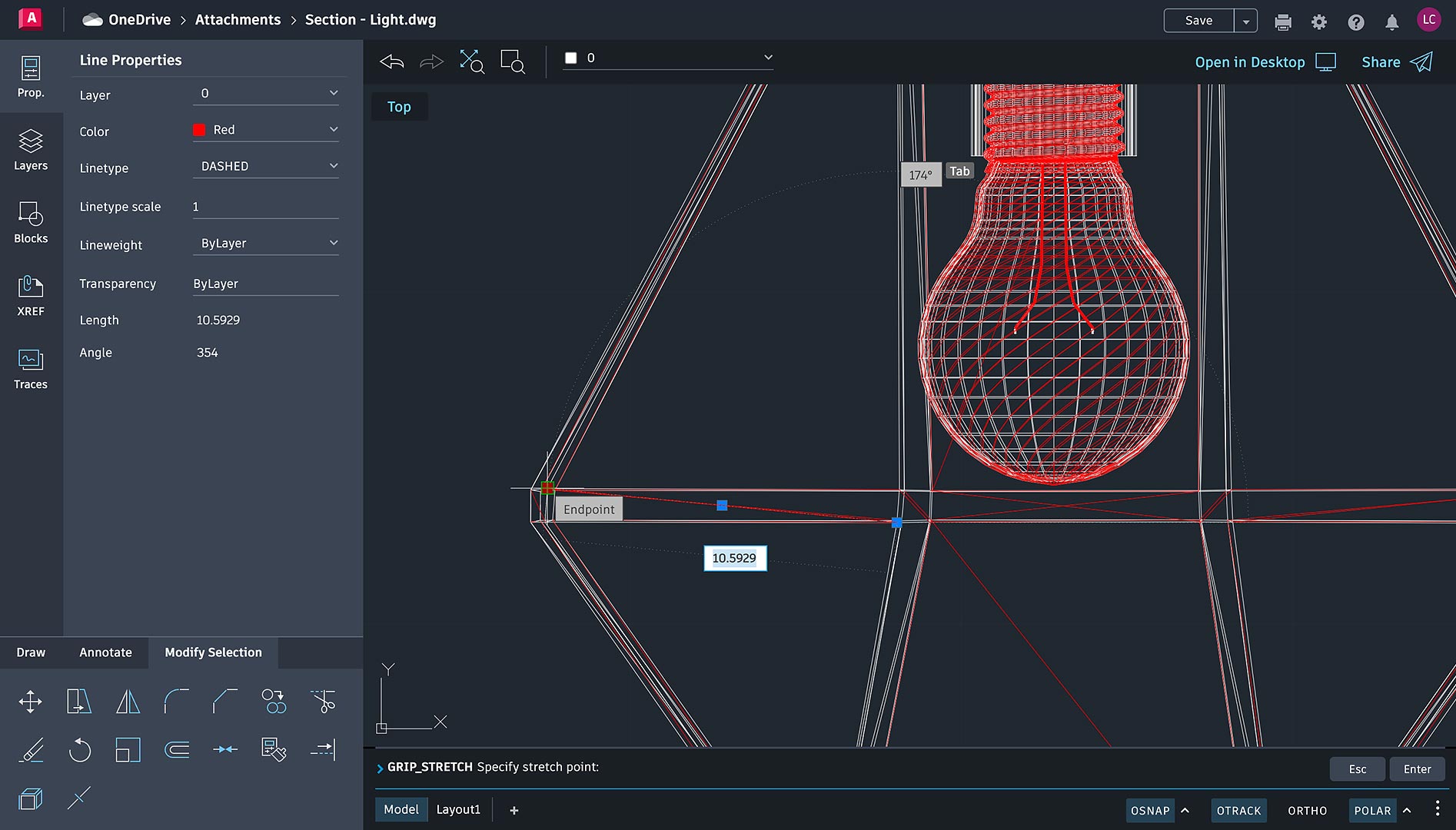Click the Esc button
The image size is (1456, 830).
point(1357,769)
